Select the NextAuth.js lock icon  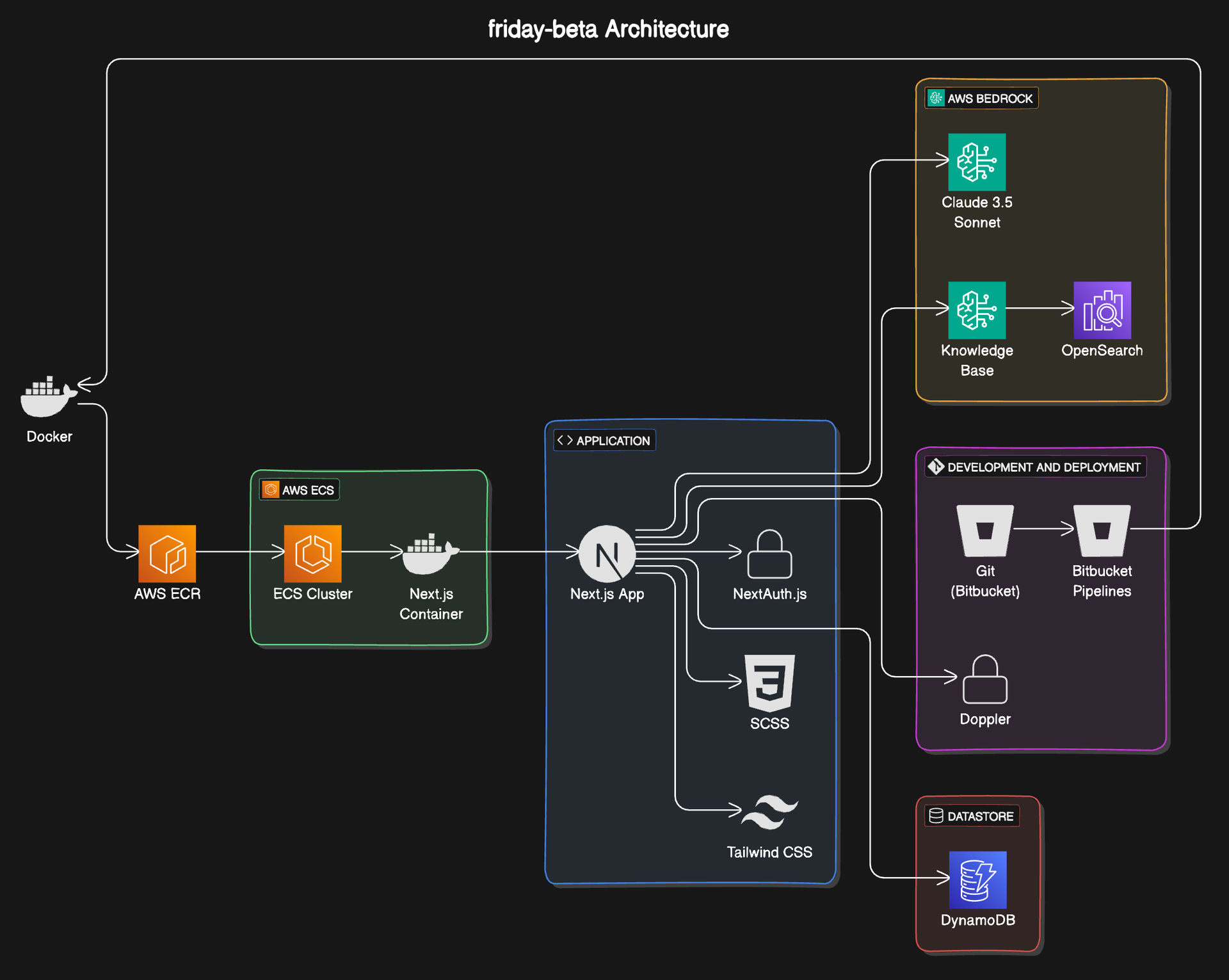(x=769, y=554)
